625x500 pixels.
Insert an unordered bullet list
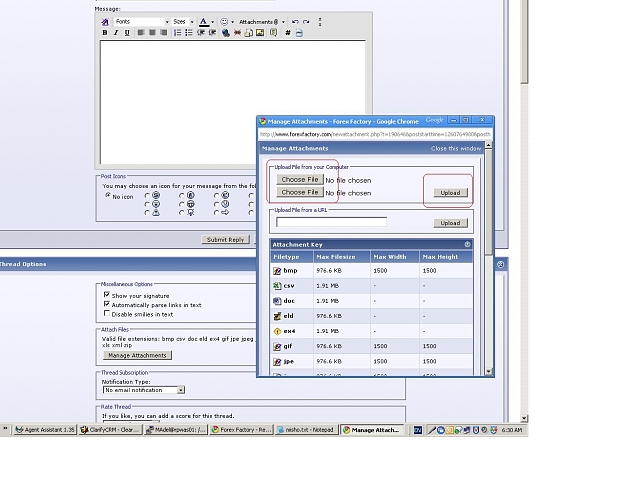click(189, 33)
